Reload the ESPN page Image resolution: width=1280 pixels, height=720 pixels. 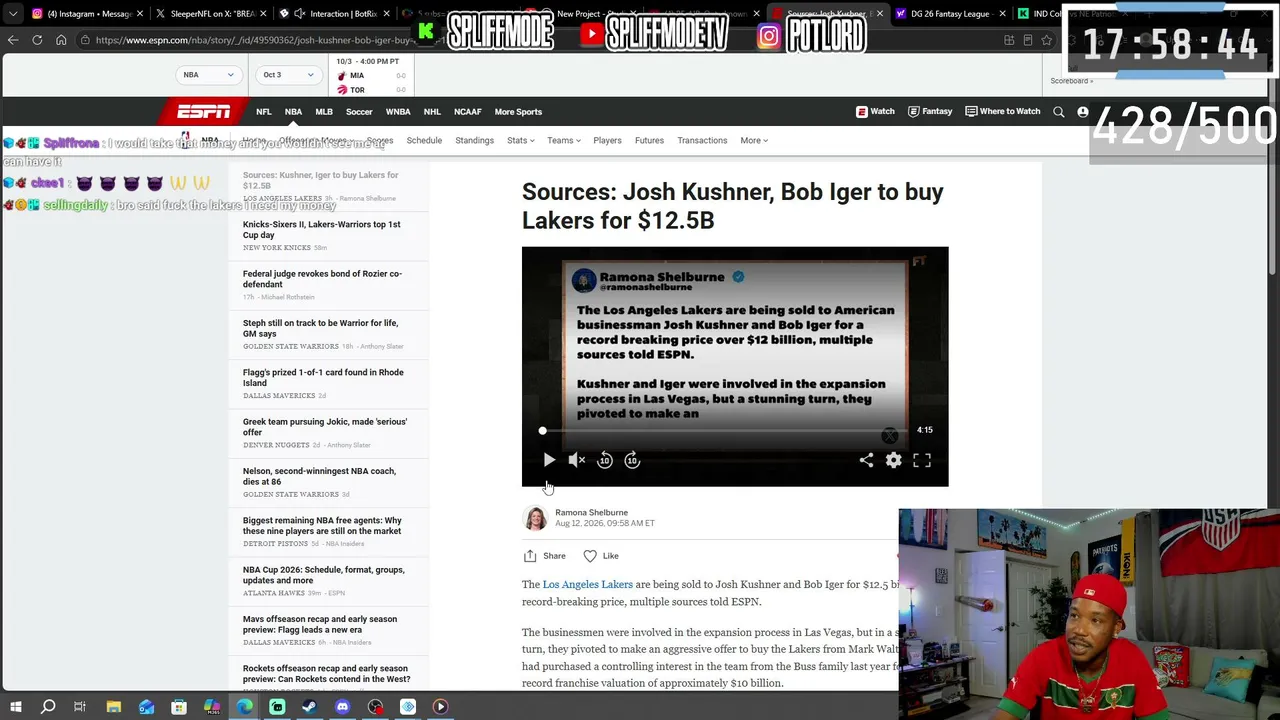[37, 40]
